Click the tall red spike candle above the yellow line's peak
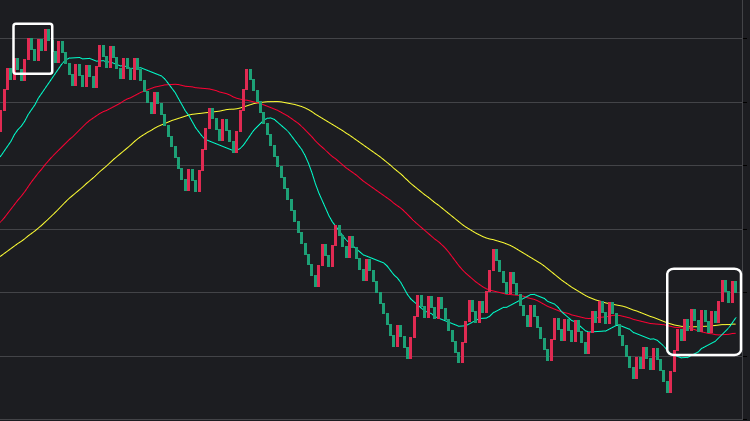Screen dimensions: 750x421 tap(247, 80)
